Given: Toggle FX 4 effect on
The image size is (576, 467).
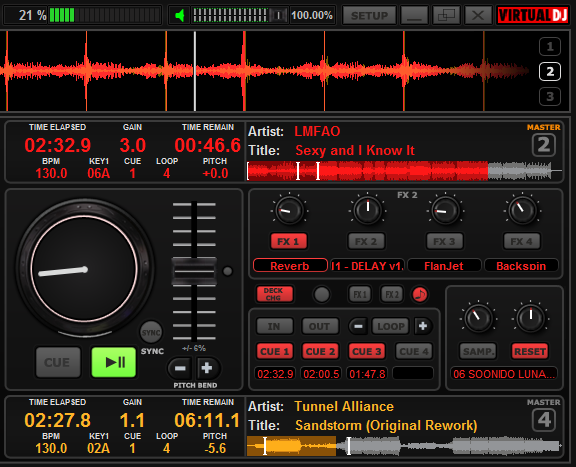Looking at the screenshot, I should (x=522, y=241).
